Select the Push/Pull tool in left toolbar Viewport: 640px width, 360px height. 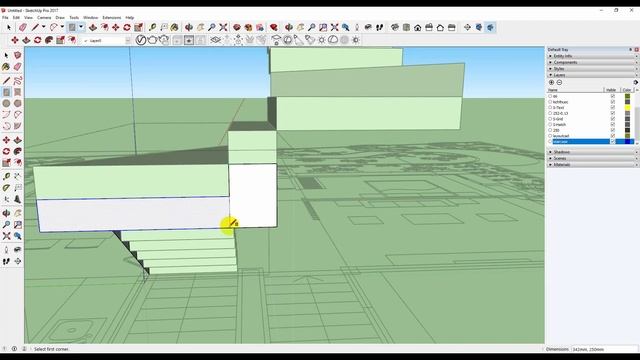18,140
